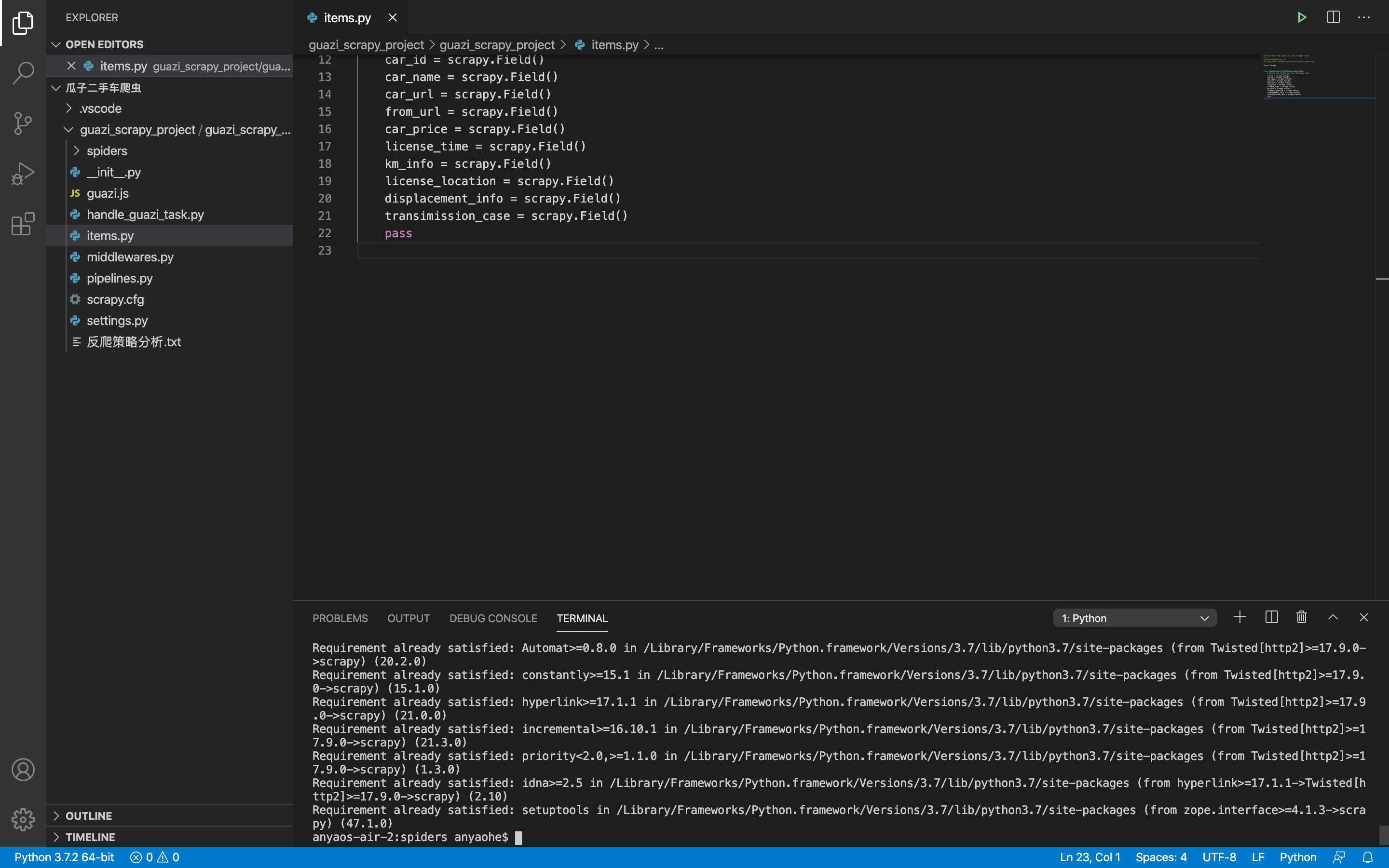Select the Python 3.7.2 64-bit interpreter
Image resolution: width=1389 pixels, height=868 pixels.
pyautogui.click(x=64, y=857)
